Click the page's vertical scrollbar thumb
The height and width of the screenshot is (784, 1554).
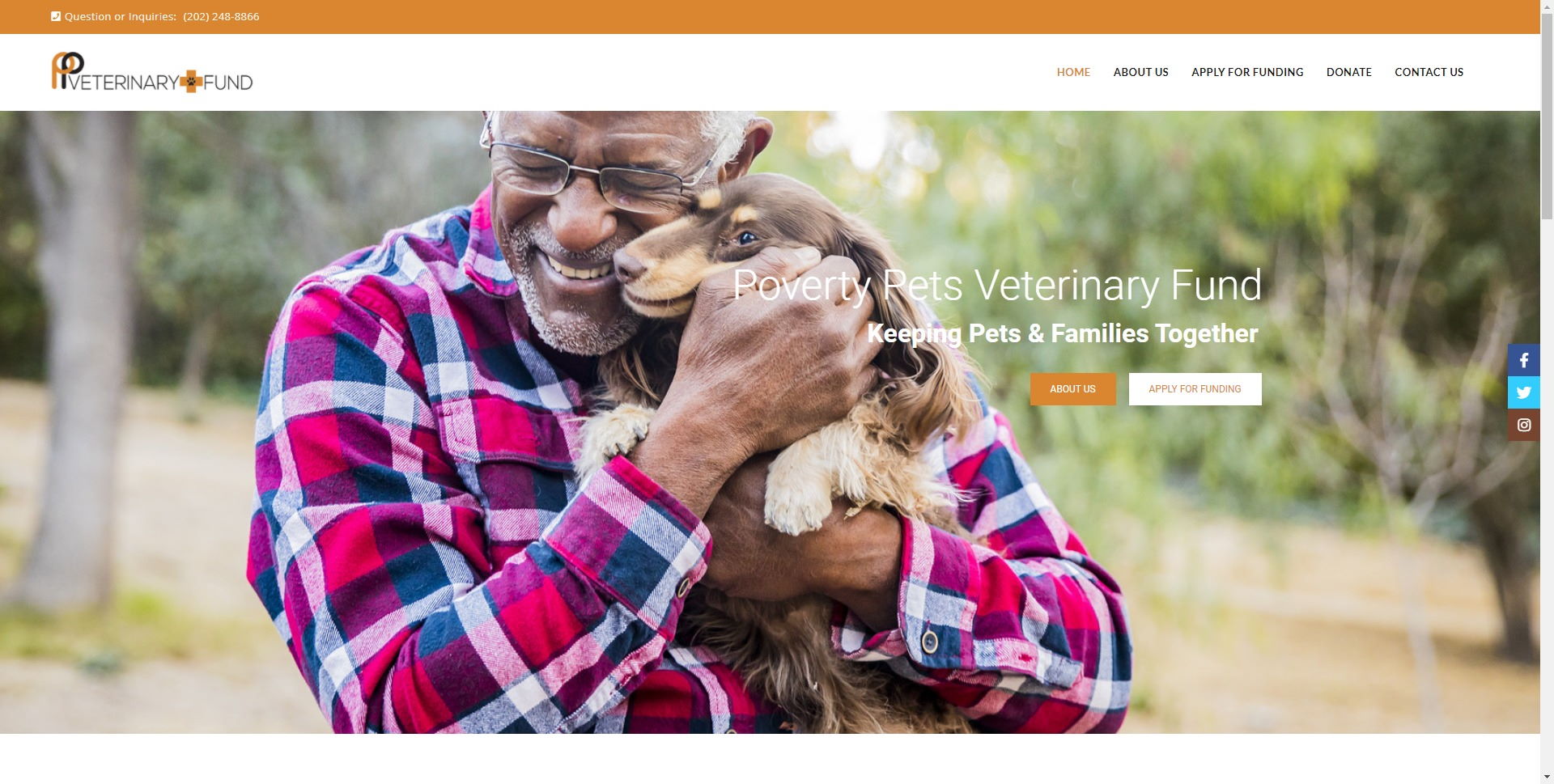[x=1547, y=113]
